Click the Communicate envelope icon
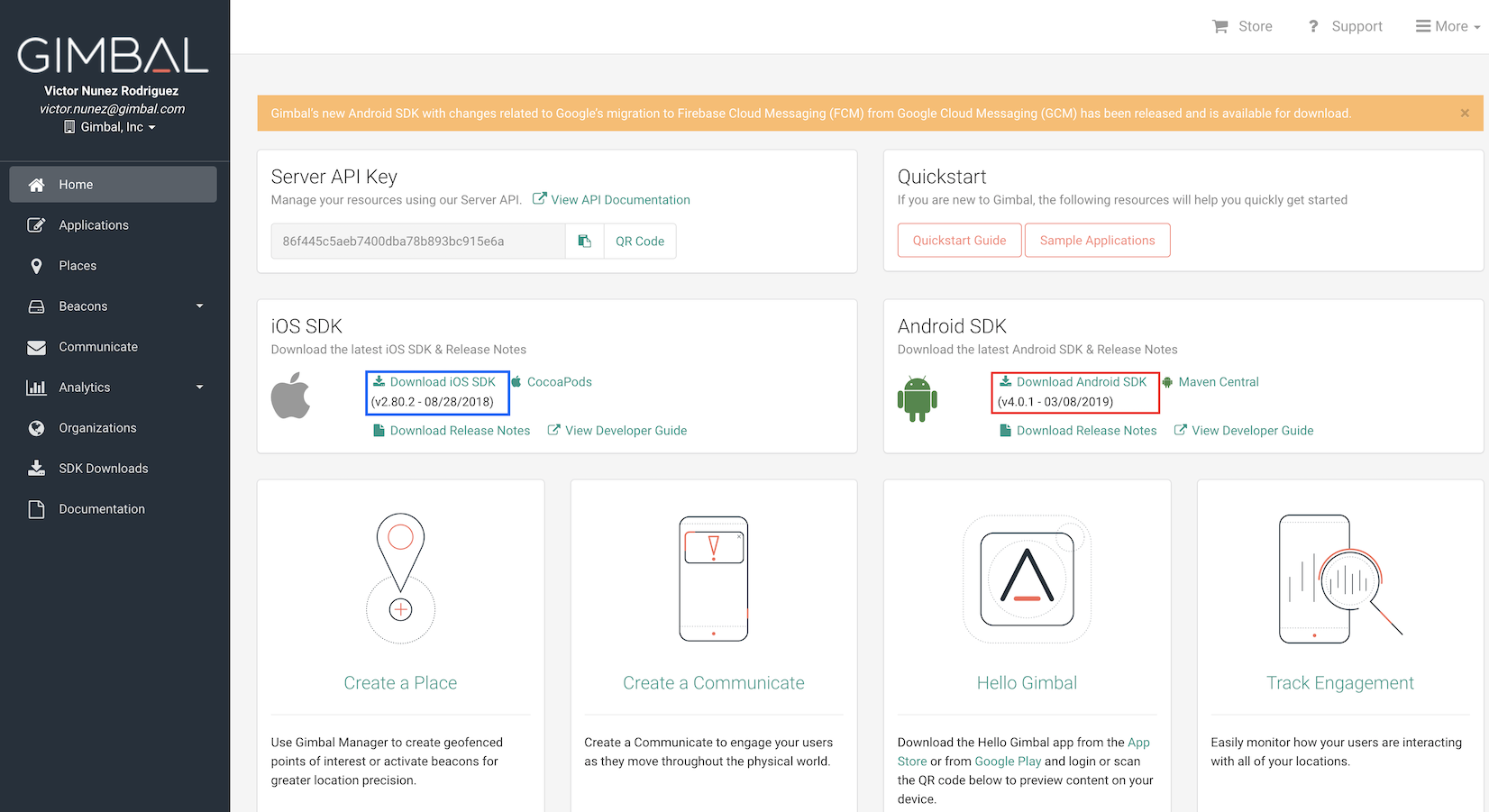This screenshot has height=812, width=1489. coord(36,347)
